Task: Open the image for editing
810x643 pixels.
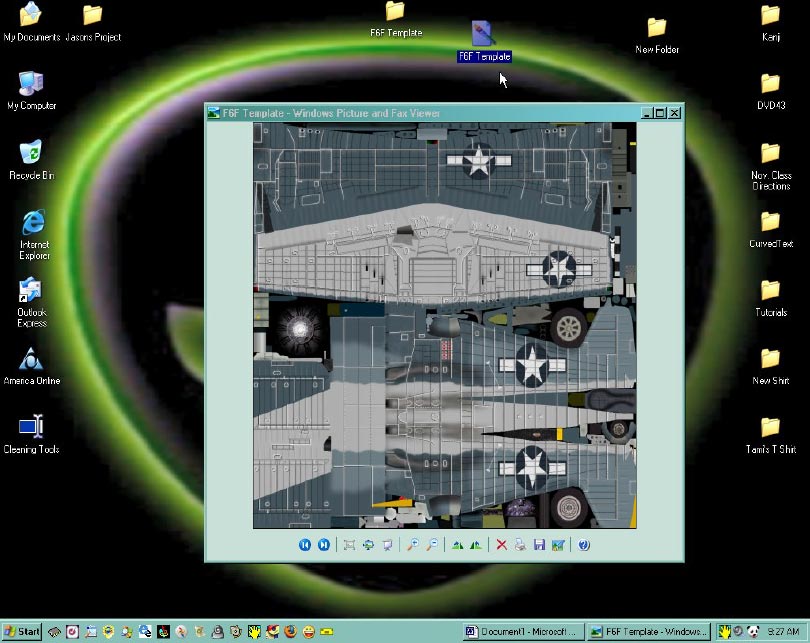Action: [x=558, y=545]
